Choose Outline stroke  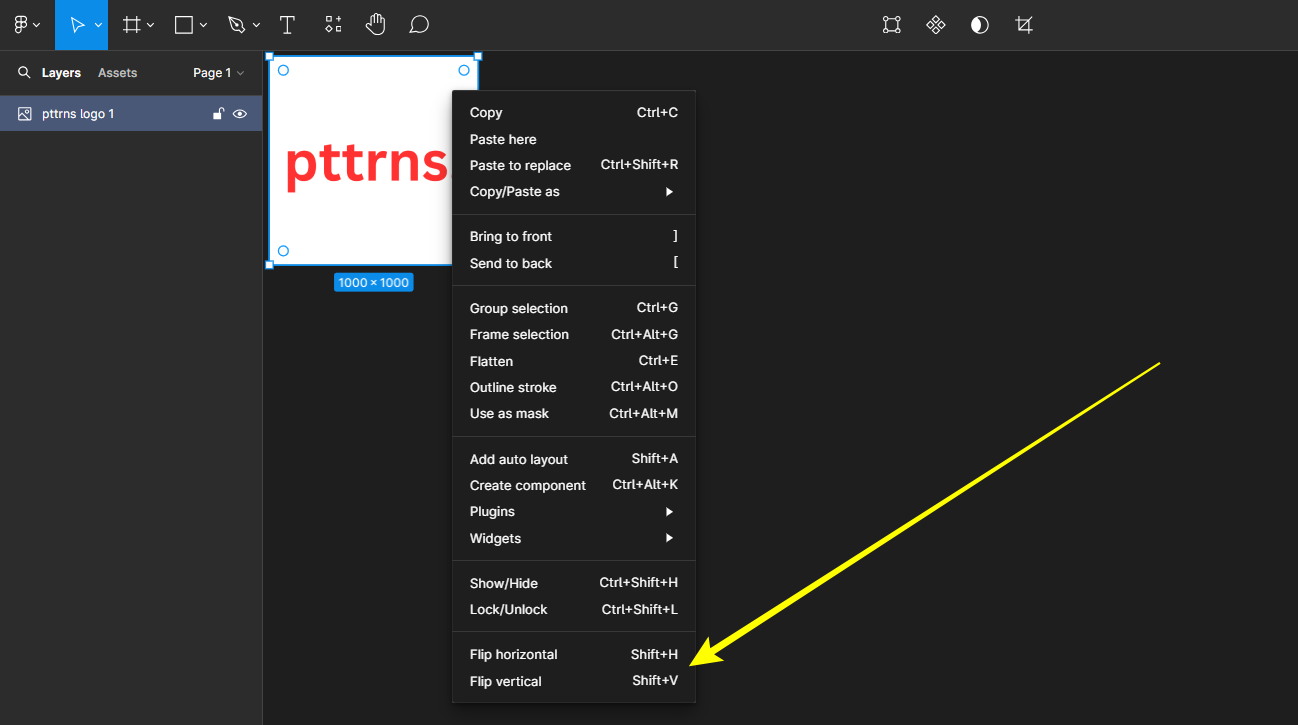[x=574, y=387]
